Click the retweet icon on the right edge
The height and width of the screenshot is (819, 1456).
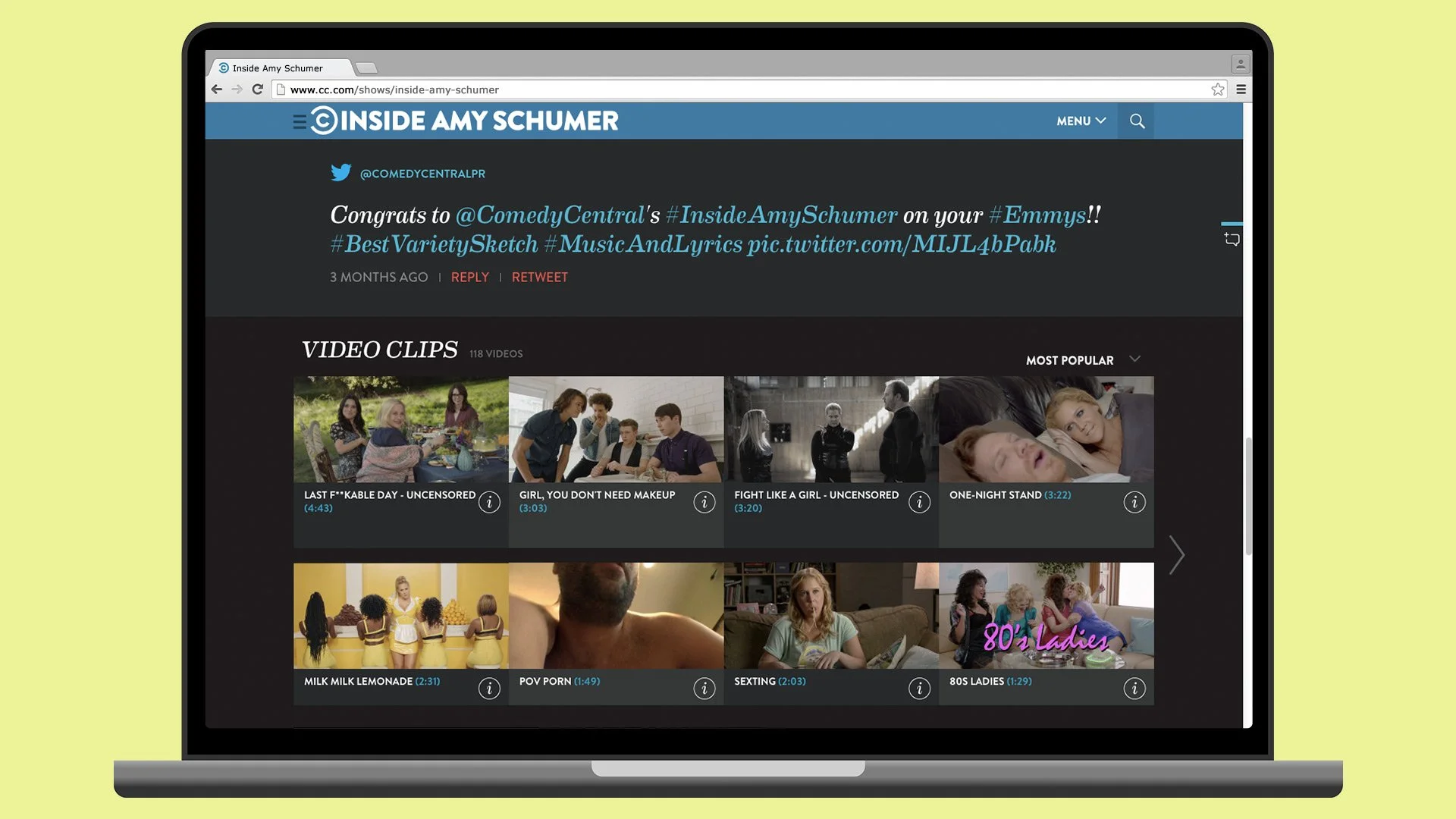[x=1231, y=239]
